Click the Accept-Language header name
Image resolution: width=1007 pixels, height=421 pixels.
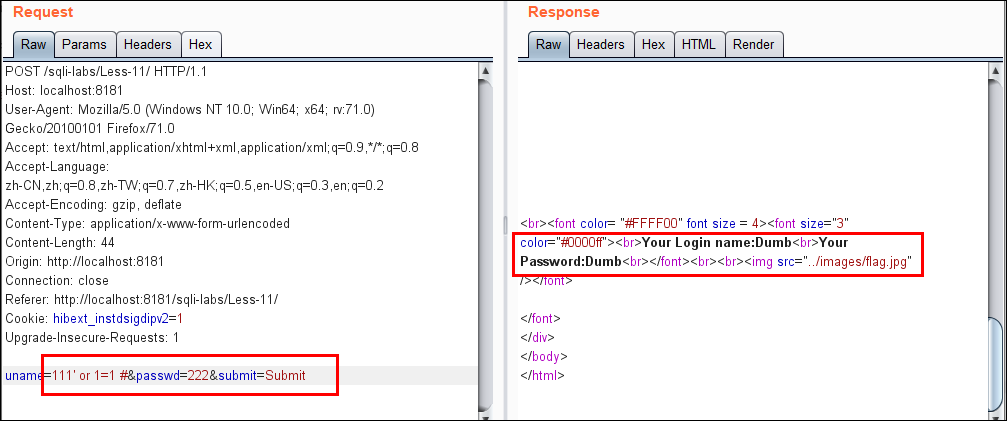click(x=57, y=167)
